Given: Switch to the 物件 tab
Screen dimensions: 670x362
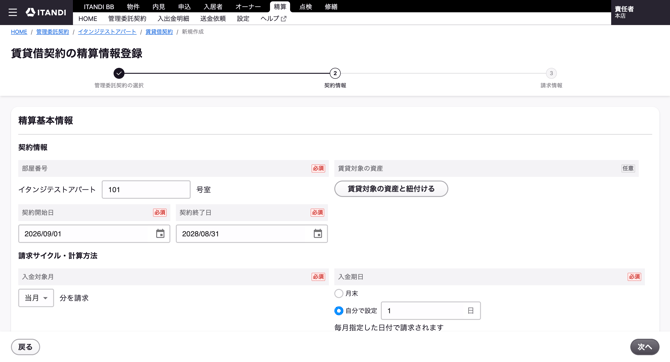Looking at the screenshot, I should tap(133, 7).
